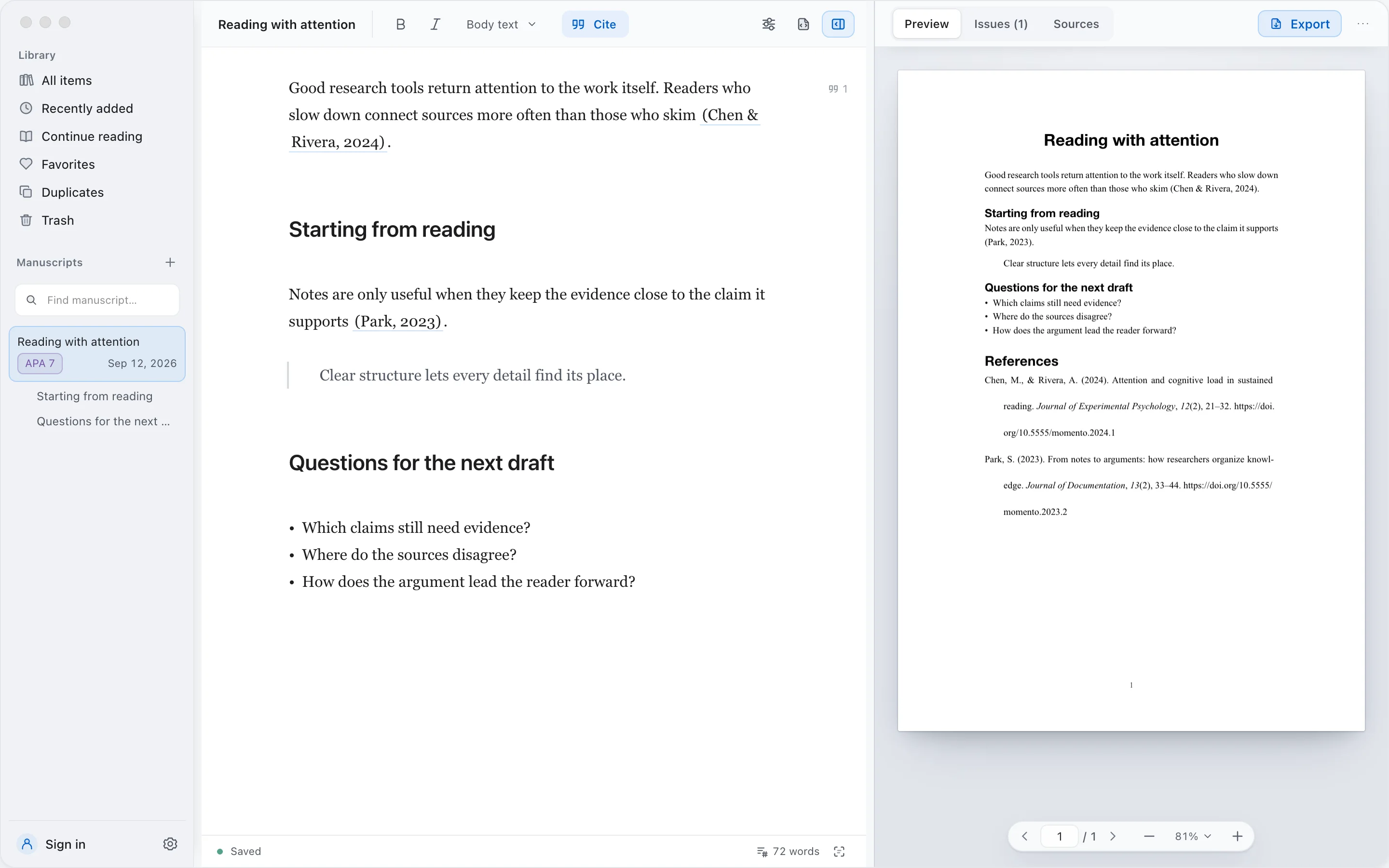1389x868 pixels.
Task: Click the APA 7 style badge
Action: (40, 364)
